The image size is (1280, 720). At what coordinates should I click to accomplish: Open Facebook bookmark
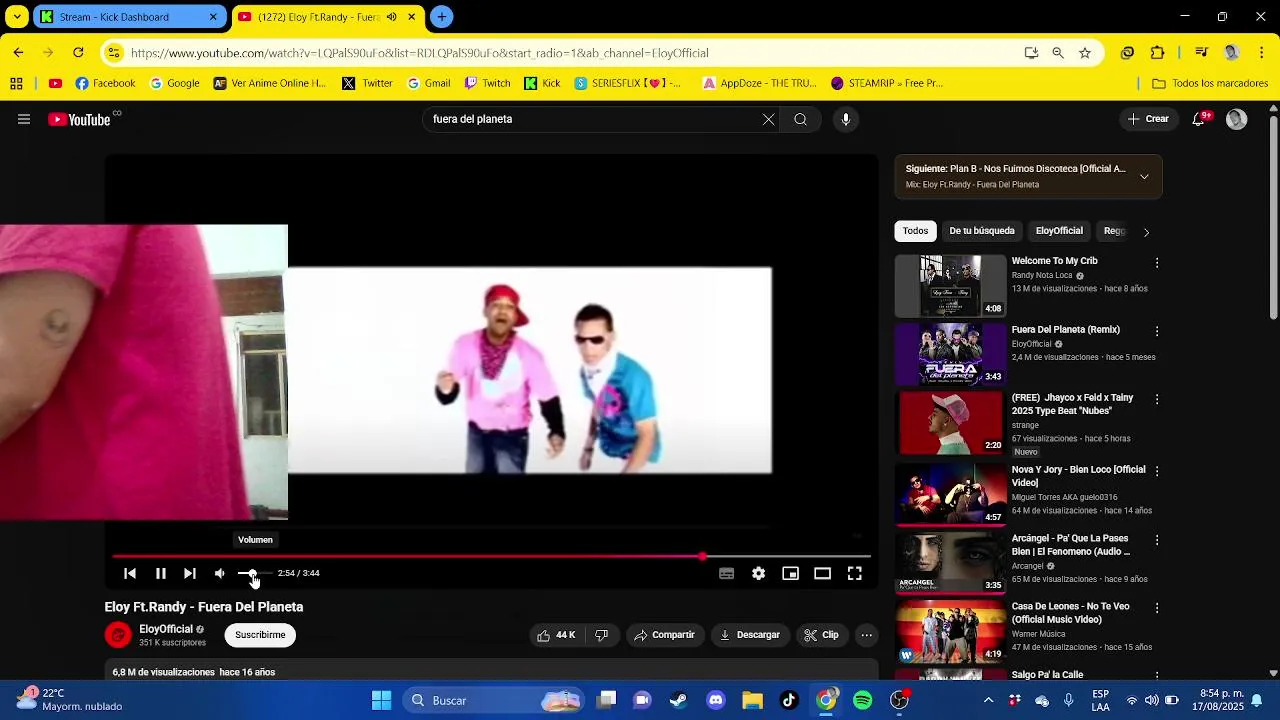tap(105, 83)
